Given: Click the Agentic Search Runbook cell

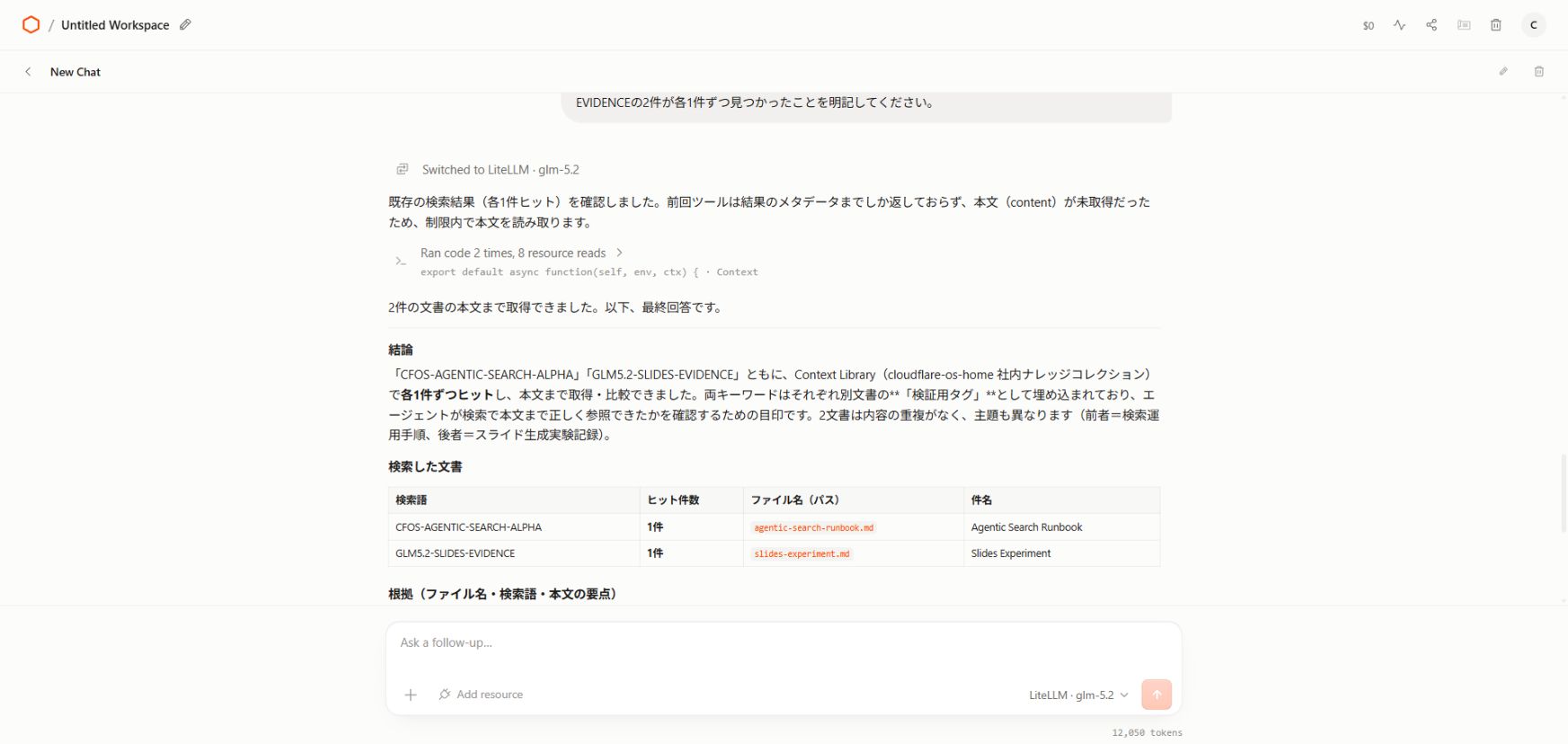Looking at the screenshot, I should (x=1061, y=527).
